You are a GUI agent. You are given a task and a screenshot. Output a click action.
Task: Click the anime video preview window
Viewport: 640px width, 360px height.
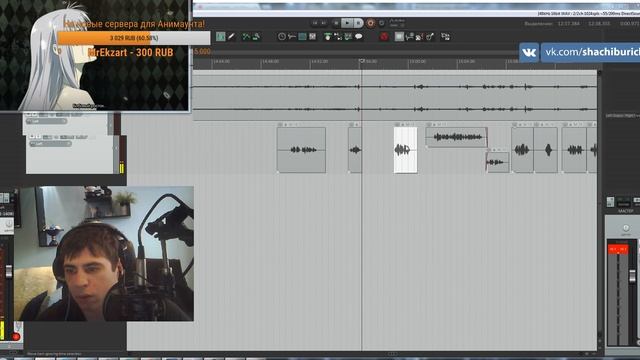coord(94,55)
